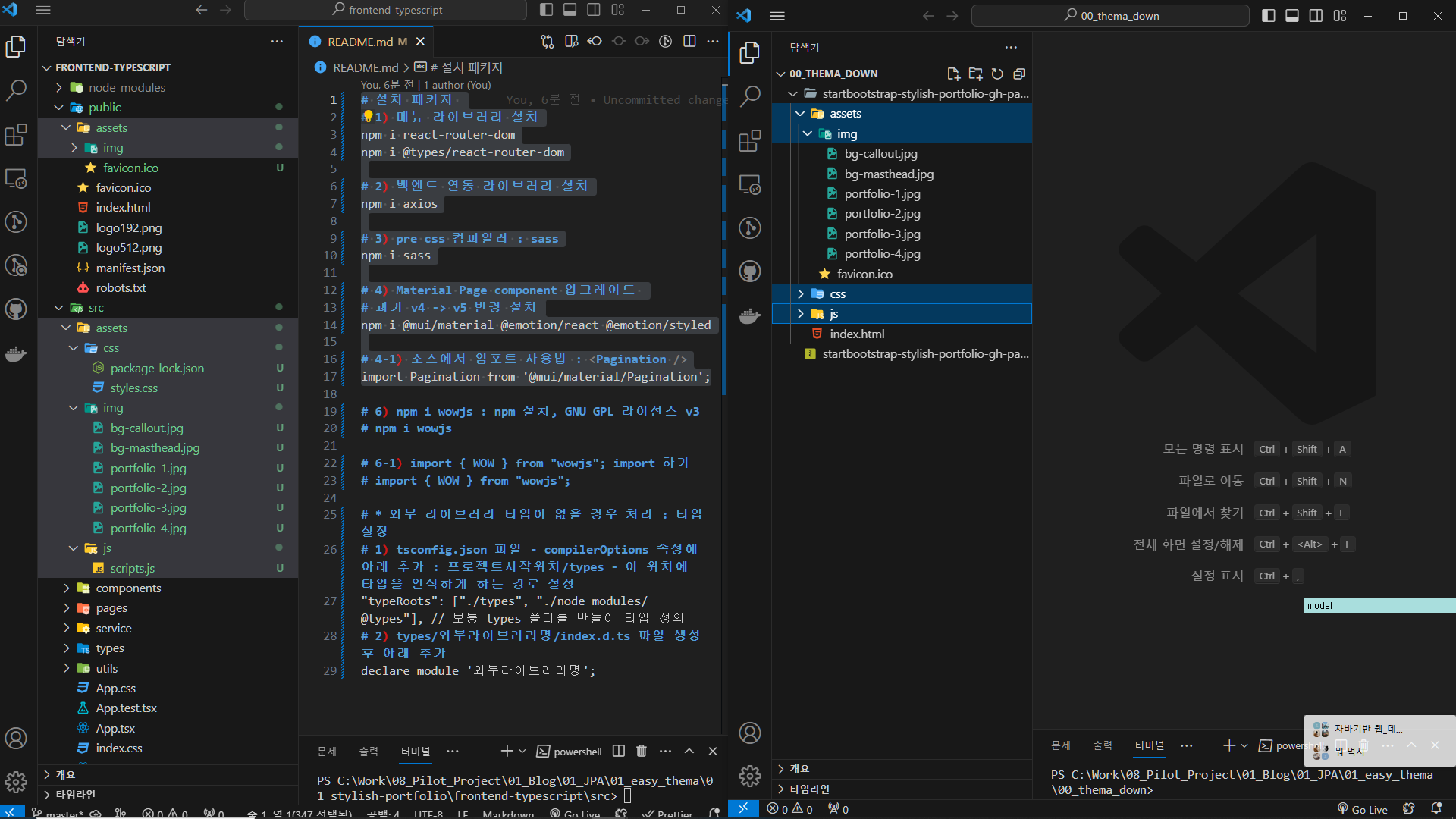The image size is (1456, 819).
Task: Open Problems tab in left window panel
Action: 327,751
